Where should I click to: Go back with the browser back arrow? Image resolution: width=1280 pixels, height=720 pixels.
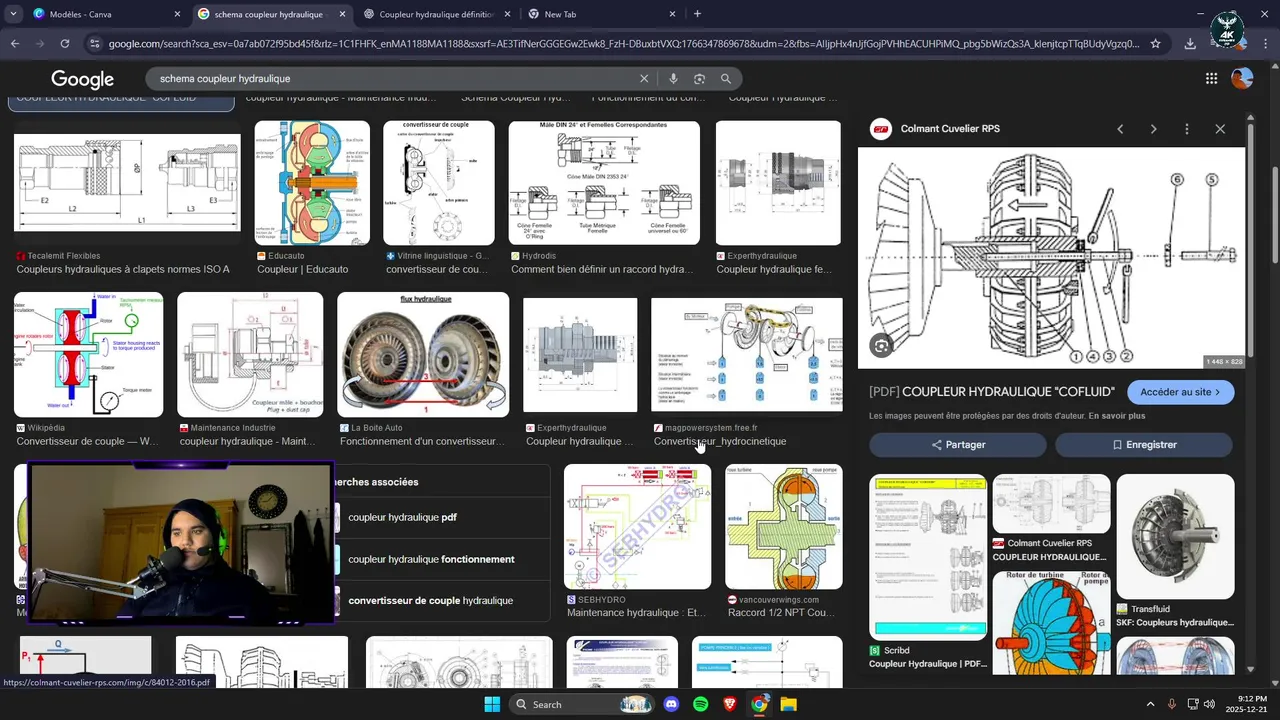click(15, 44)
